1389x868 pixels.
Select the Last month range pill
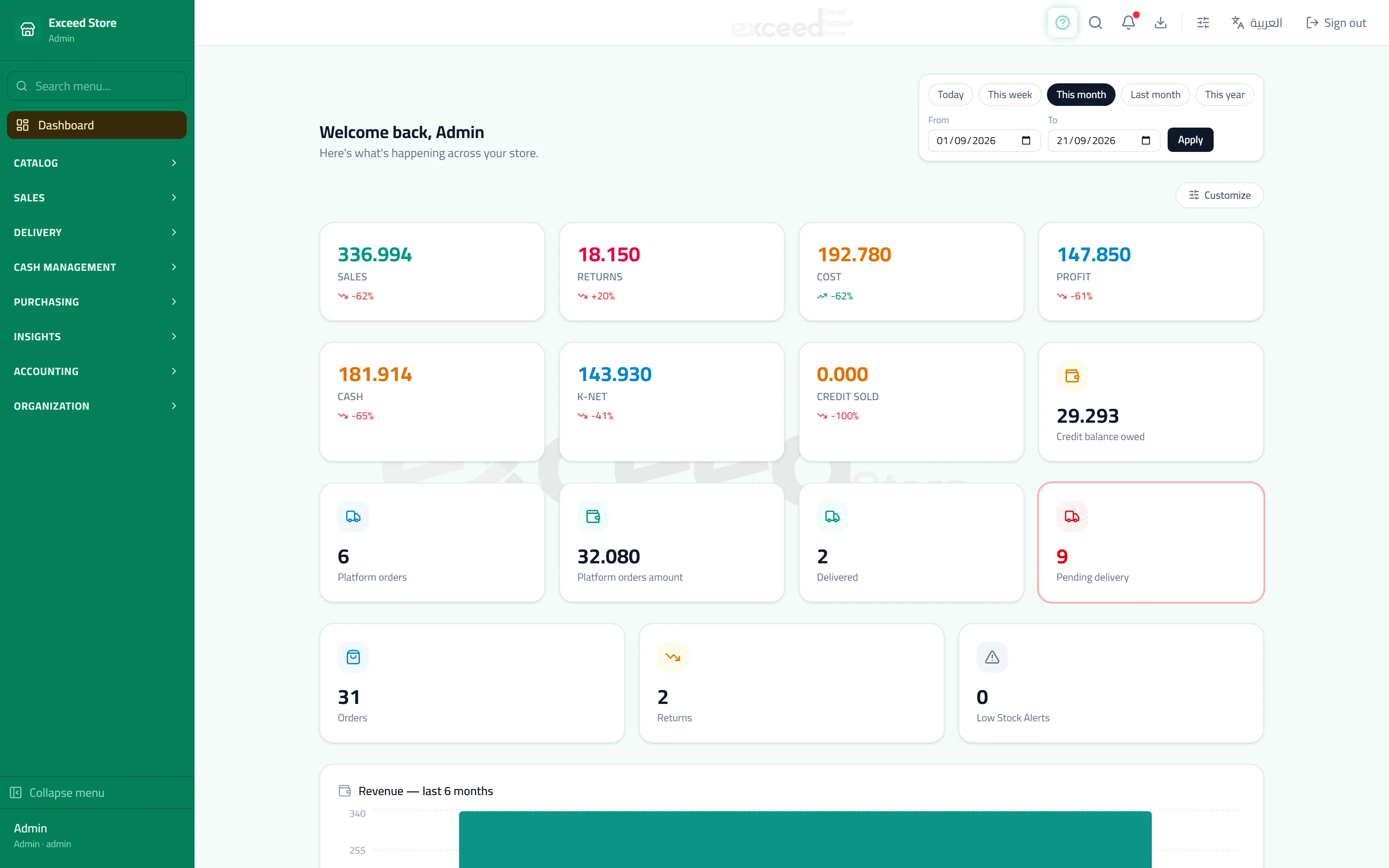pyautogui.click(x=1155, y=95)
